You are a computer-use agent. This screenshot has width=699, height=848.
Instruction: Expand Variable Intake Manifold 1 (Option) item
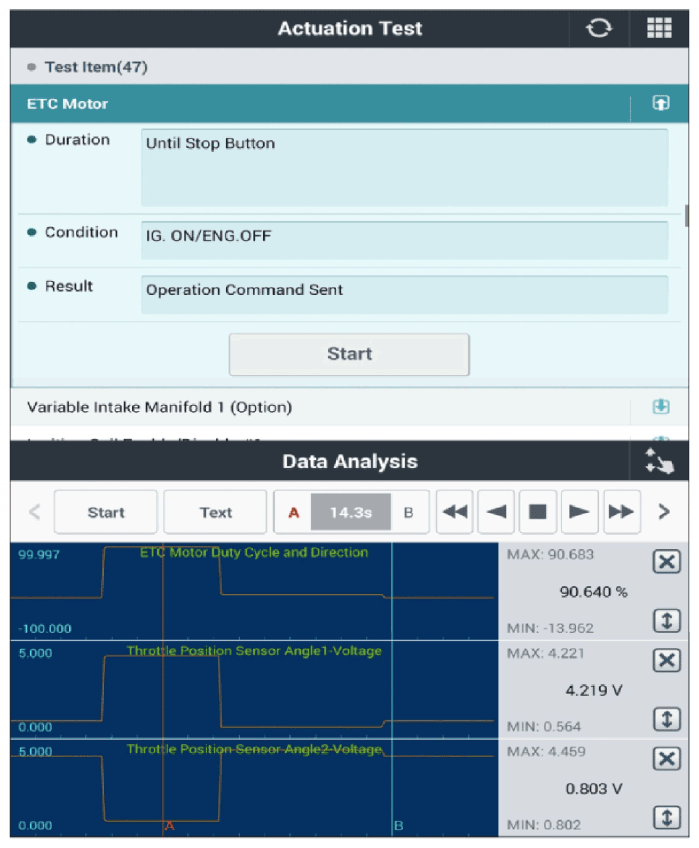[x=660, y=407]
